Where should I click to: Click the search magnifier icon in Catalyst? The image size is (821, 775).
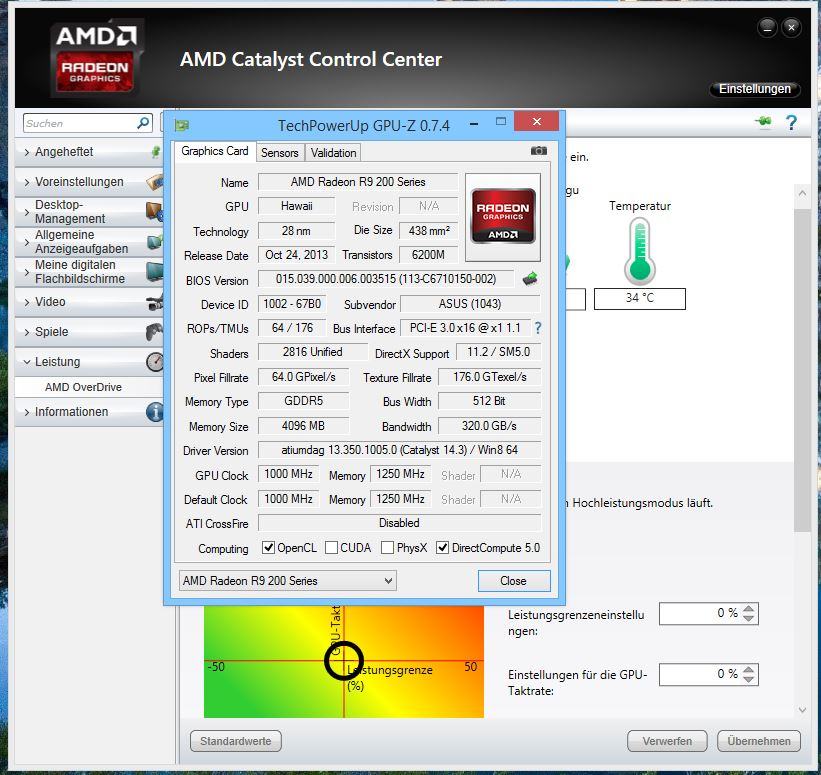(143, 123)
